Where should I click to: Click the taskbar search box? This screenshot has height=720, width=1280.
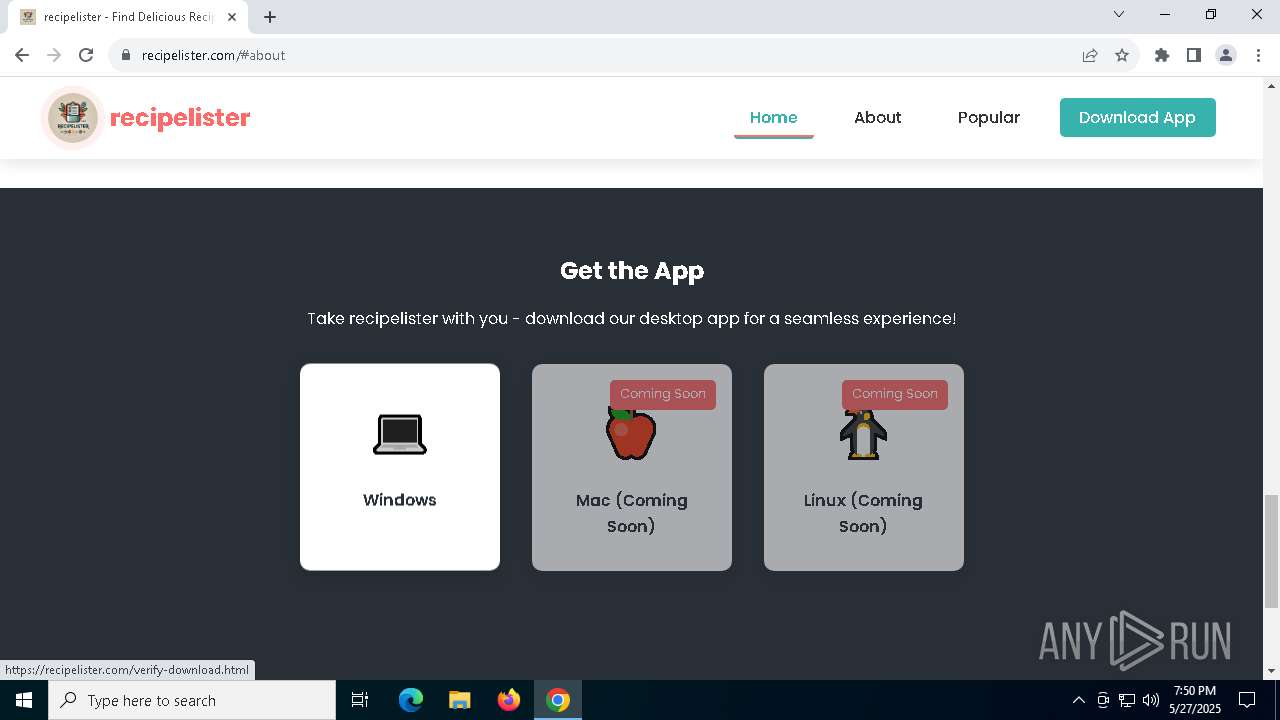click(192, 700)
